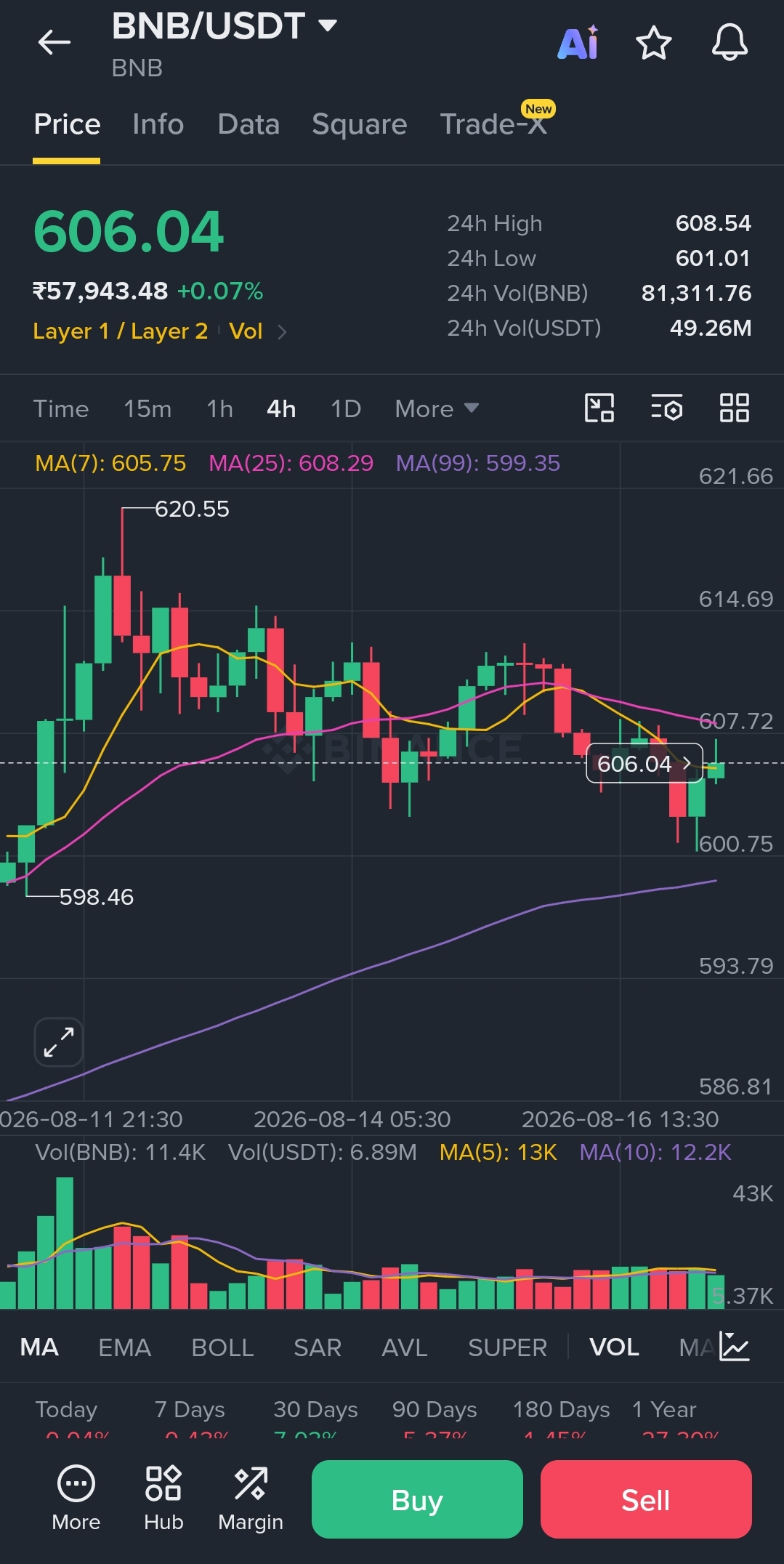Tap the 24h High value 608.54
Image resolution: width=784 pixels, height=1564 pixels.
coord(713,223)
